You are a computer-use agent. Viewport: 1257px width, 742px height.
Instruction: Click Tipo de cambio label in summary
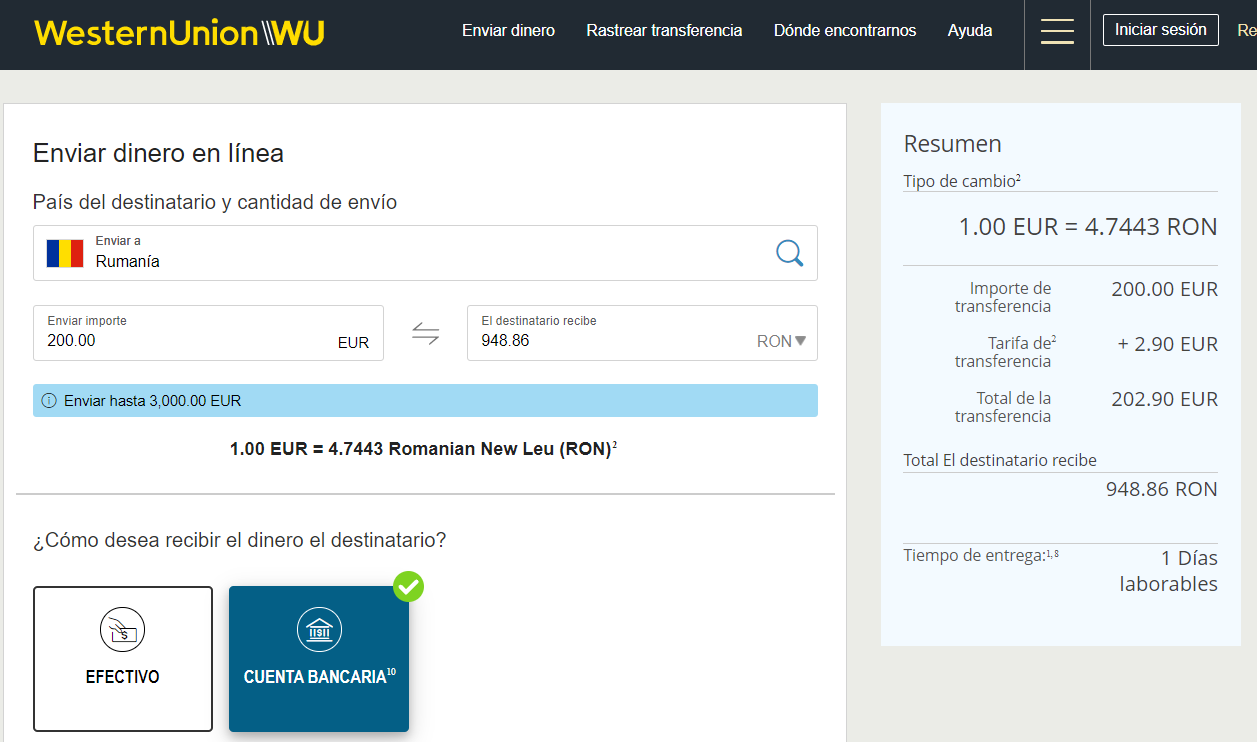coord(962,181)
